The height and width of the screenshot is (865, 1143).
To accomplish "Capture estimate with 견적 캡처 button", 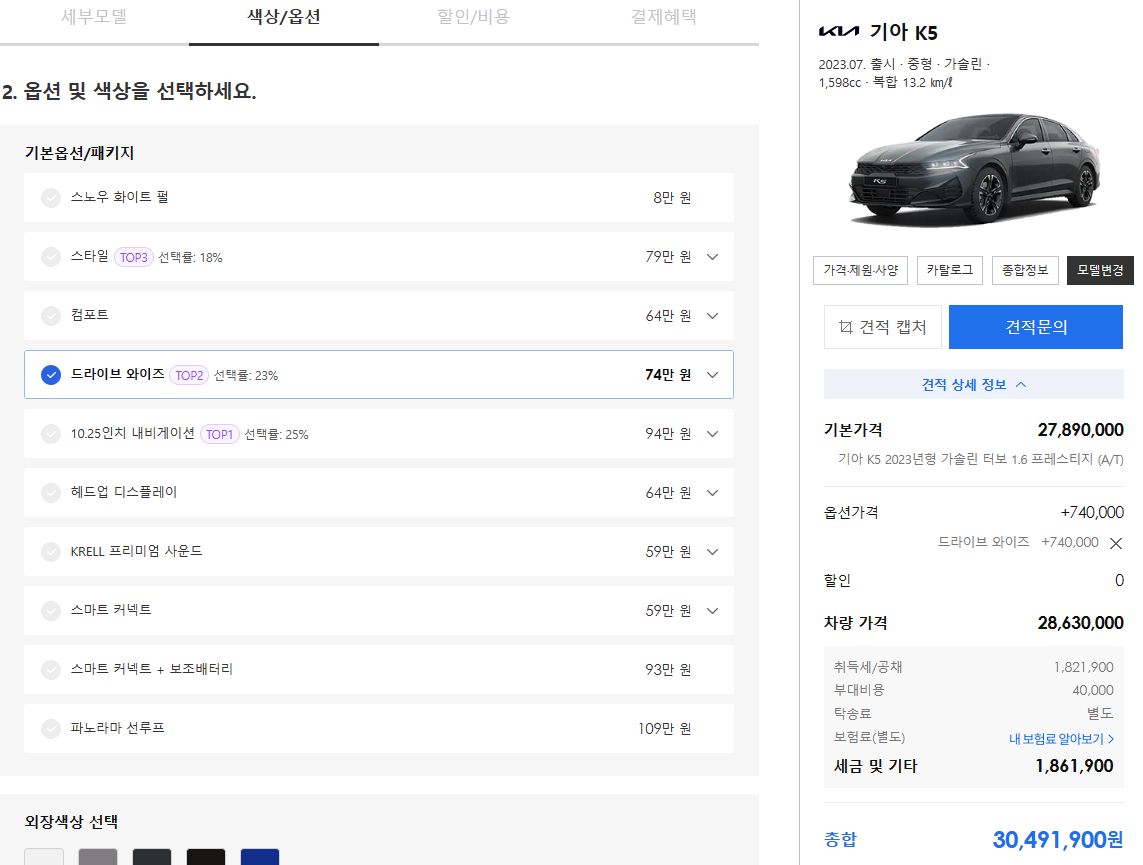I will click(x=883, y=327).
